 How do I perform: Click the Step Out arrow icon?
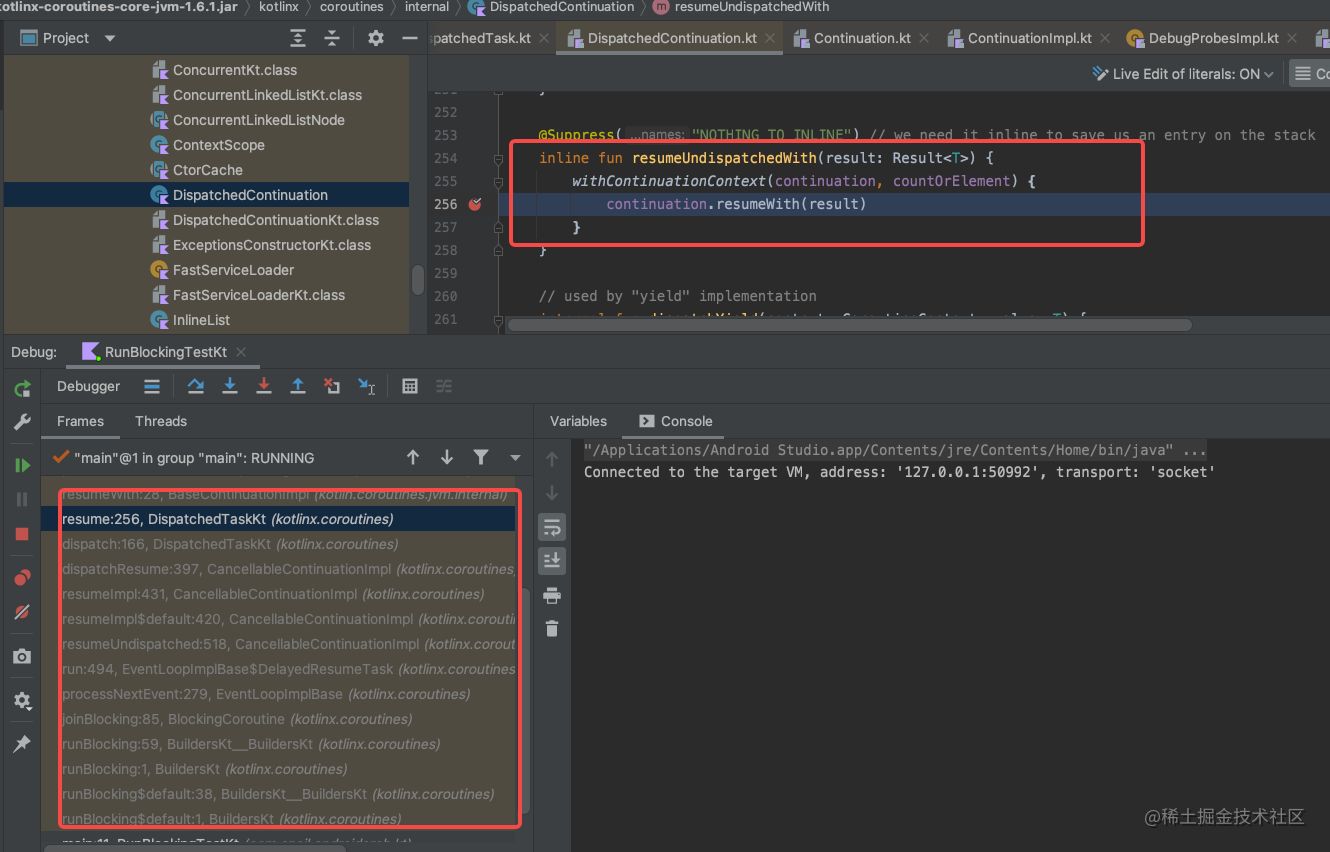coord(298,386)
